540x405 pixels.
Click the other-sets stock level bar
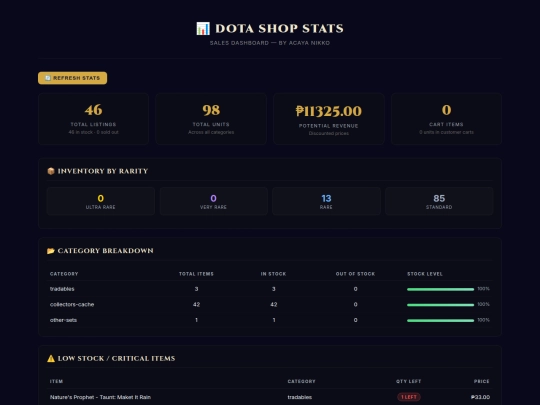[440, 321]
